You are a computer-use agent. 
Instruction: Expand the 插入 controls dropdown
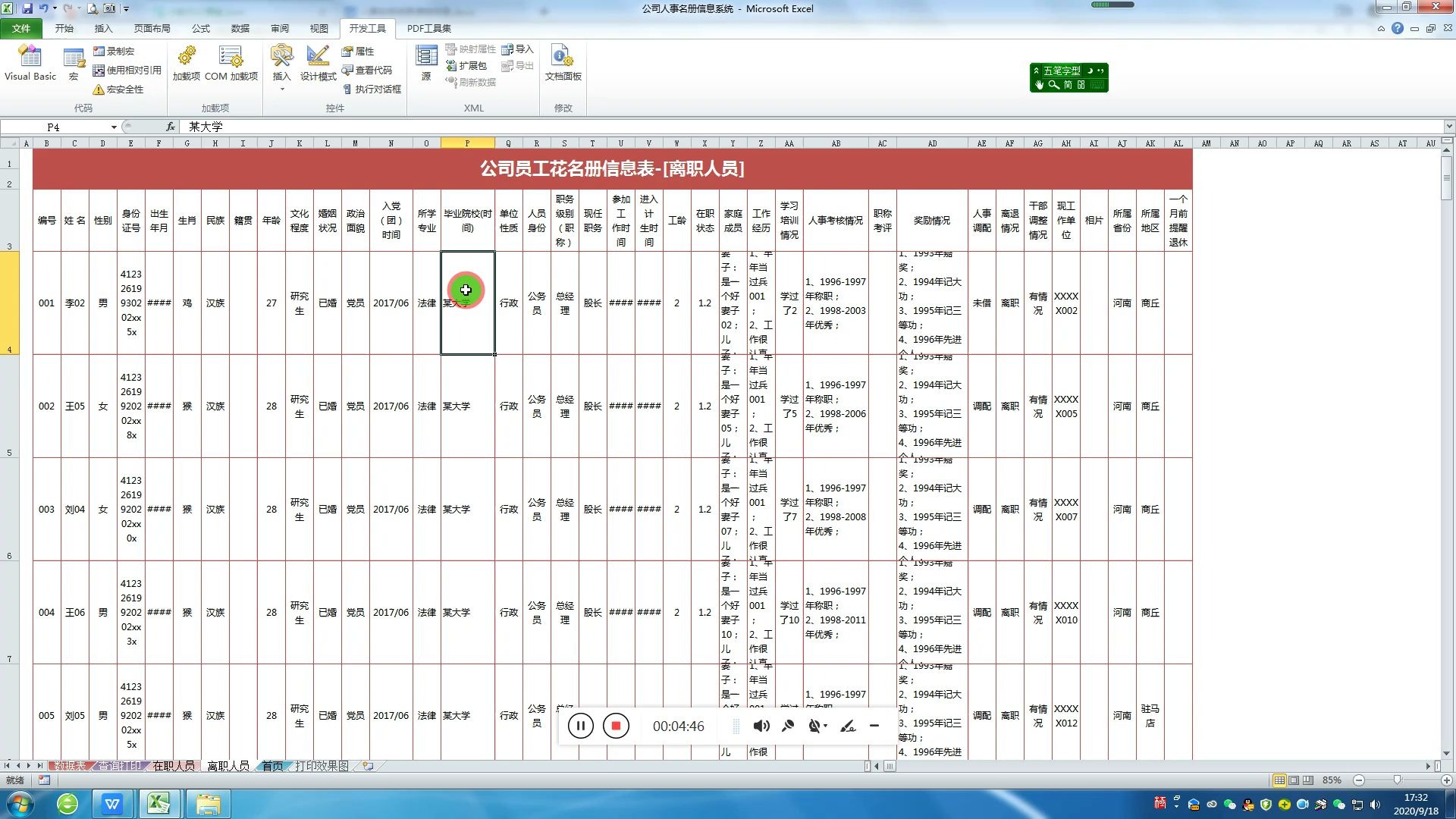[x=281, y=89]
